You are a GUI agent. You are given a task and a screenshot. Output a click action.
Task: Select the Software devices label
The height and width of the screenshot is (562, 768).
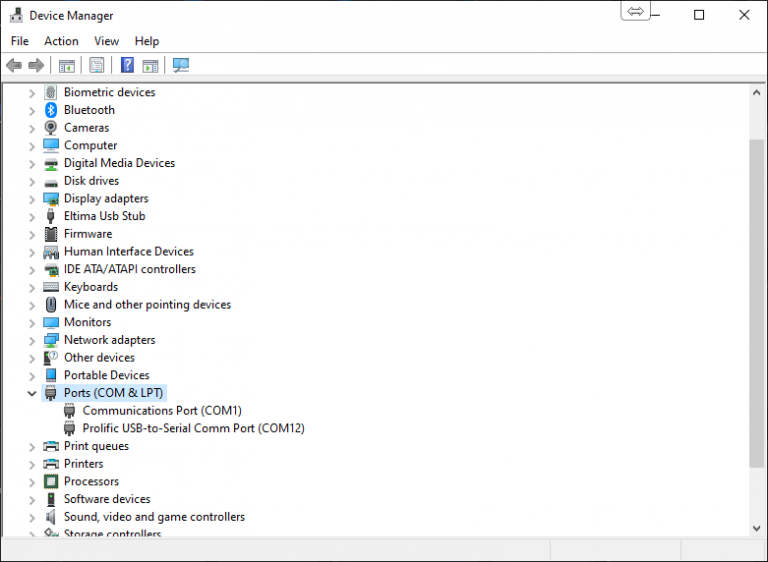[x=107, y=499]
